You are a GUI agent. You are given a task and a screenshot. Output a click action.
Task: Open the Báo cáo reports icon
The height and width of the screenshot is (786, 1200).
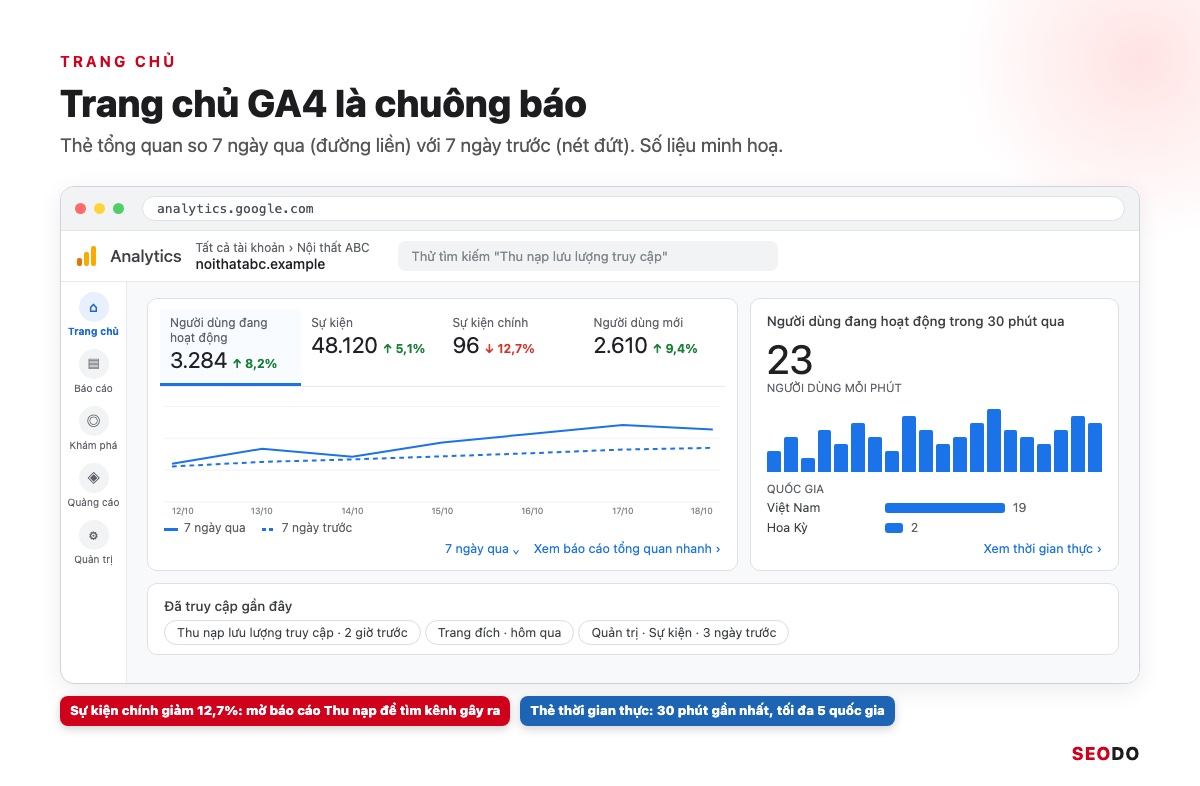[93, 364]
